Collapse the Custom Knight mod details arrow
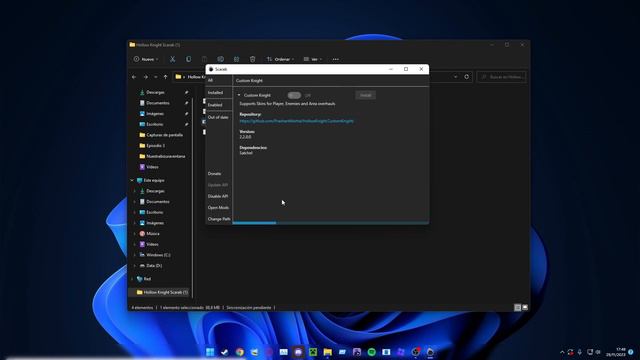This screenshot has width=640, height=360. click(239, 95)
